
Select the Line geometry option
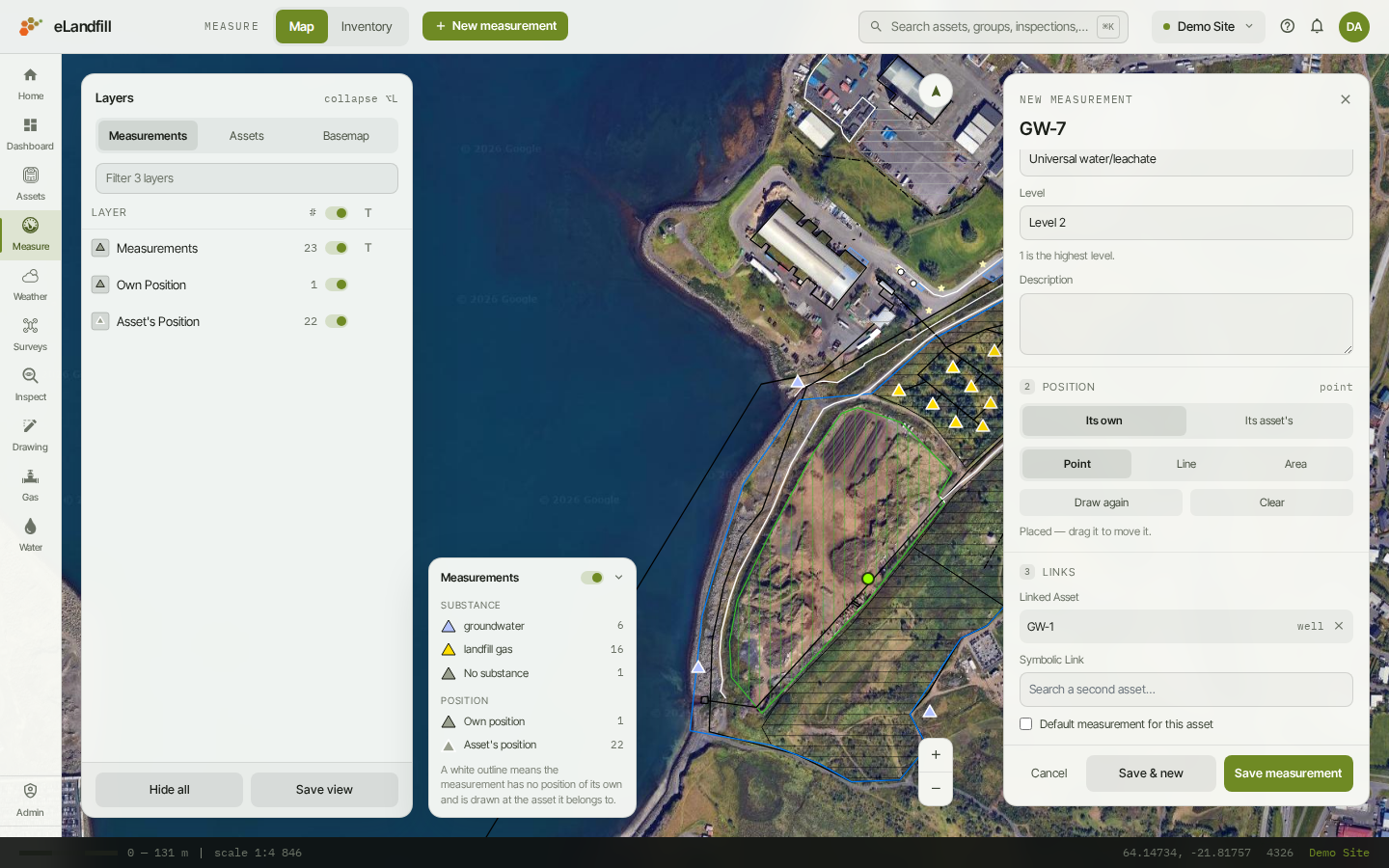[x=1186, y=464]
